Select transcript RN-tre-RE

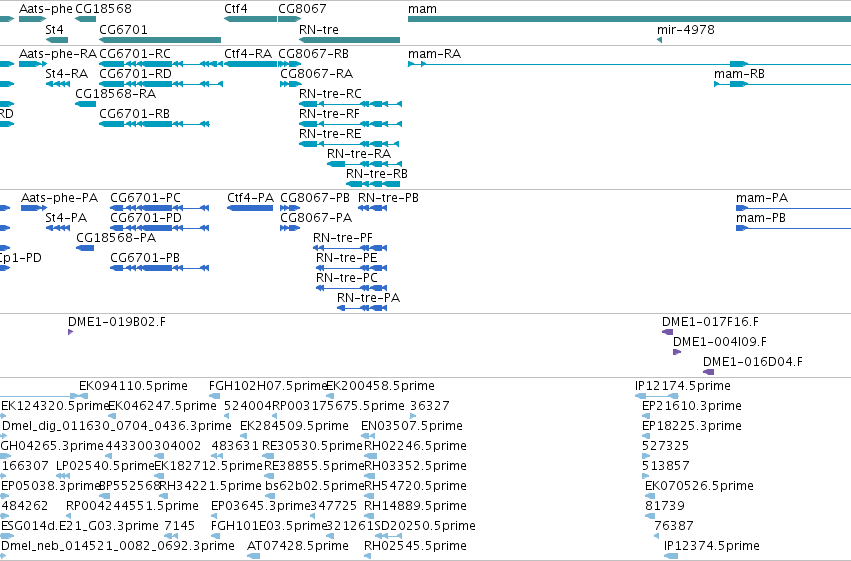349,144
